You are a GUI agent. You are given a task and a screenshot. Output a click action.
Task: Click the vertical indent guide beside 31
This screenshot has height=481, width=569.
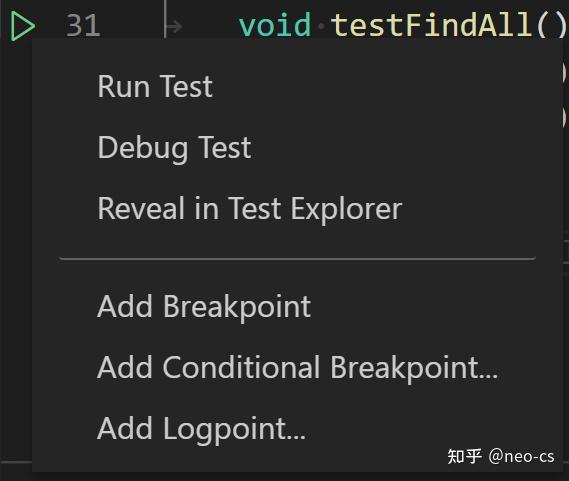(x=165, y=19)
